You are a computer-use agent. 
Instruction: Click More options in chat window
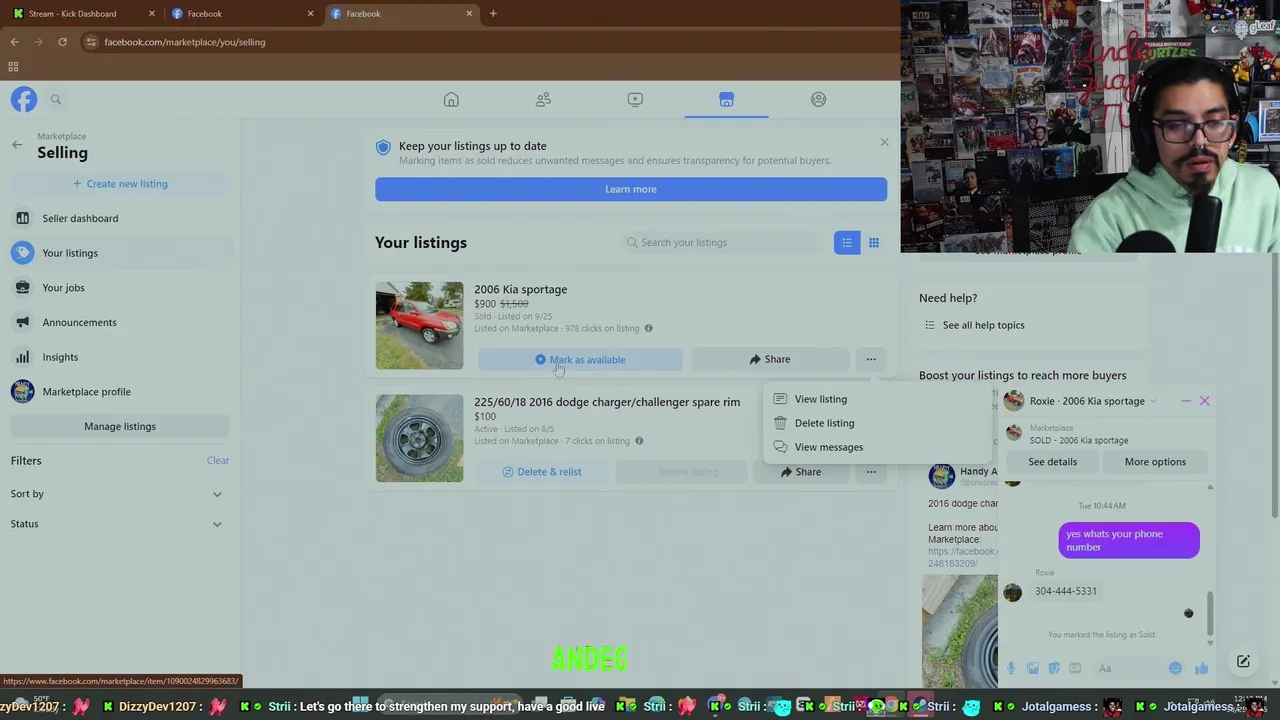pyautogui.click(x=1155, y=462)
